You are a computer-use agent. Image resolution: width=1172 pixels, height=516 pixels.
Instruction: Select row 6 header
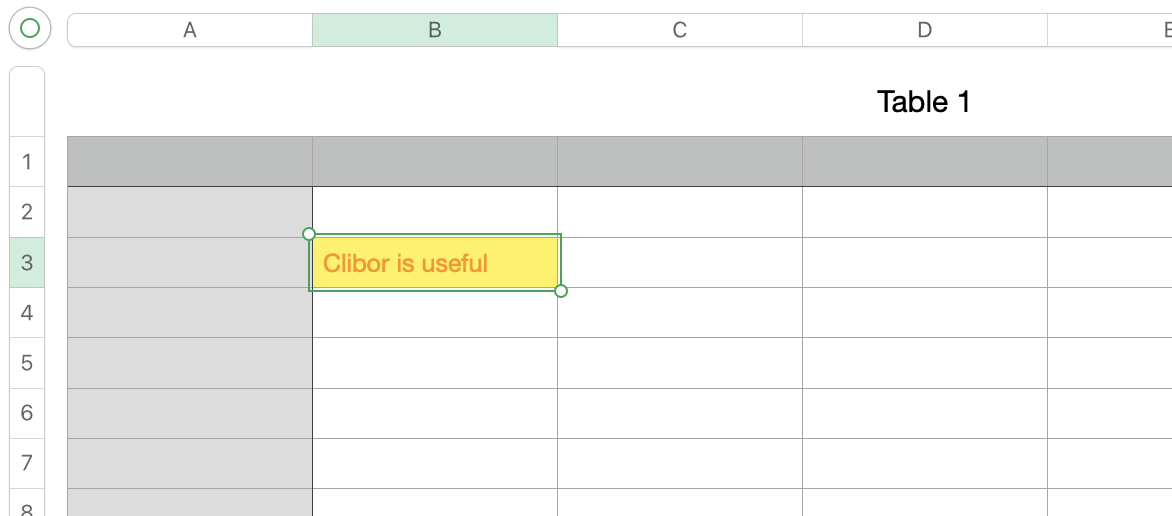click(x=27, y=414)
